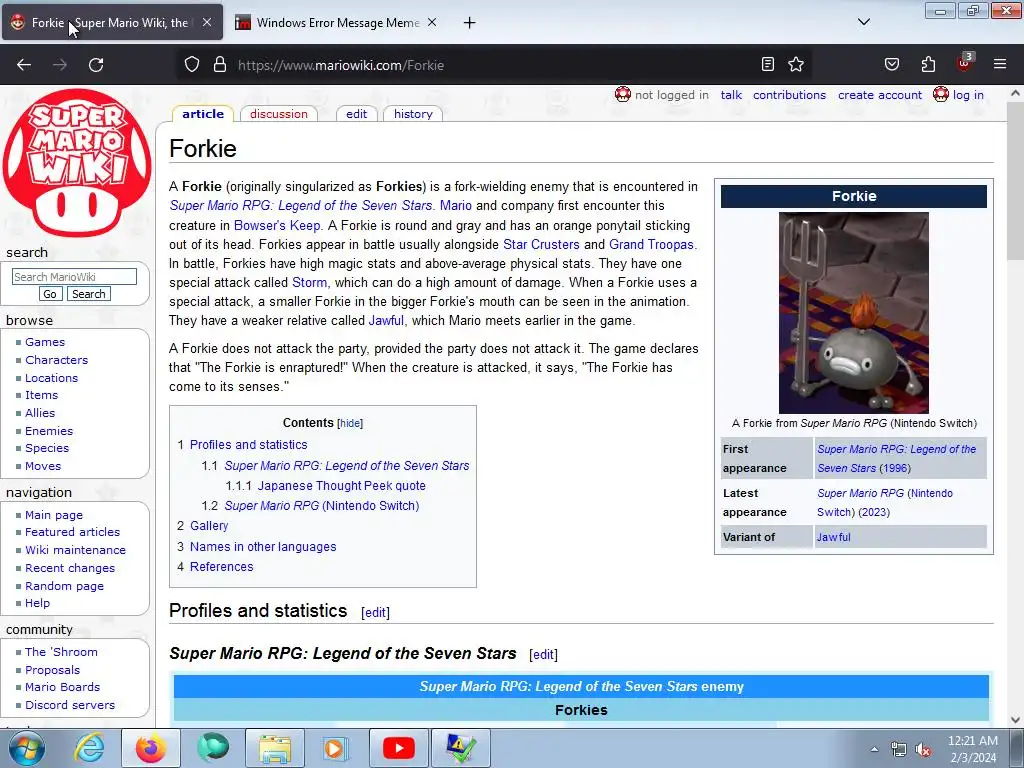Focus the Search MarioWiki input field

click(x=74, y=276)
